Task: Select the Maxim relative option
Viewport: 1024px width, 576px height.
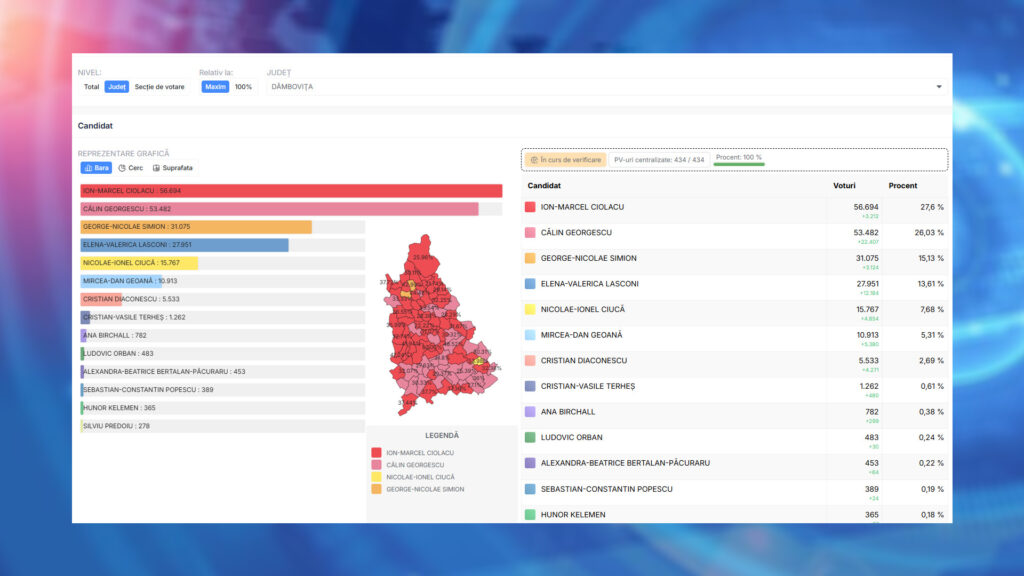Action: 215,87
